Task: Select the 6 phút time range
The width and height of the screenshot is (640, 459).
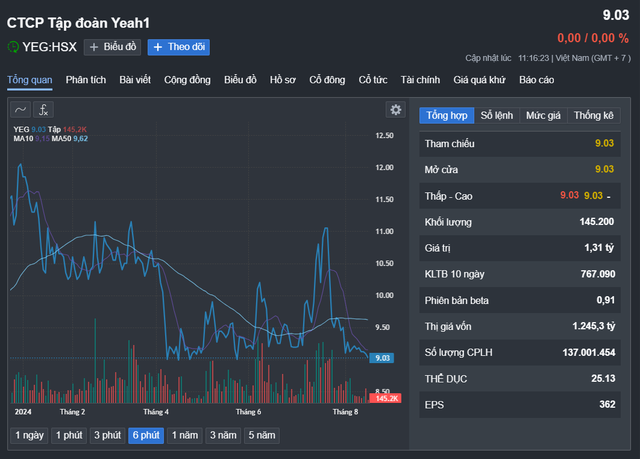Action: click(x=145, y=435)
